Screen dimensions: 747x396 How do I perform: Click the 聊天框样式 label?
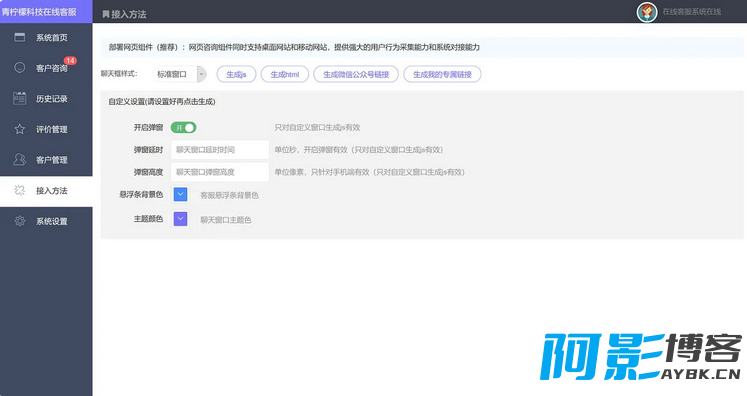pos(119,73)
